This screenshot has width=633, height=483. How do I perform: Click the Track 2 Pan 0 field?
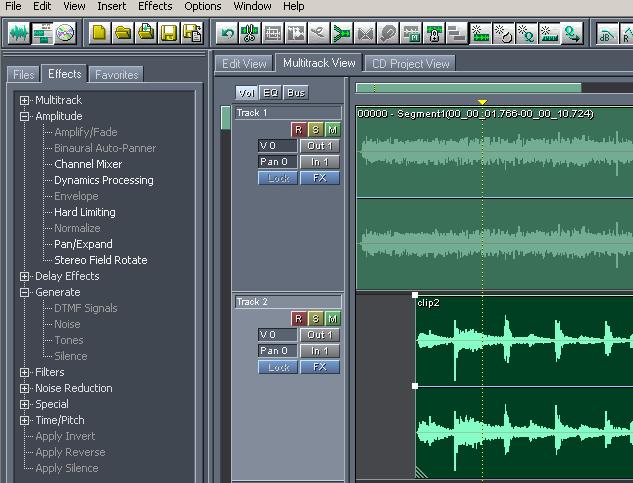(x=278, y=351)
